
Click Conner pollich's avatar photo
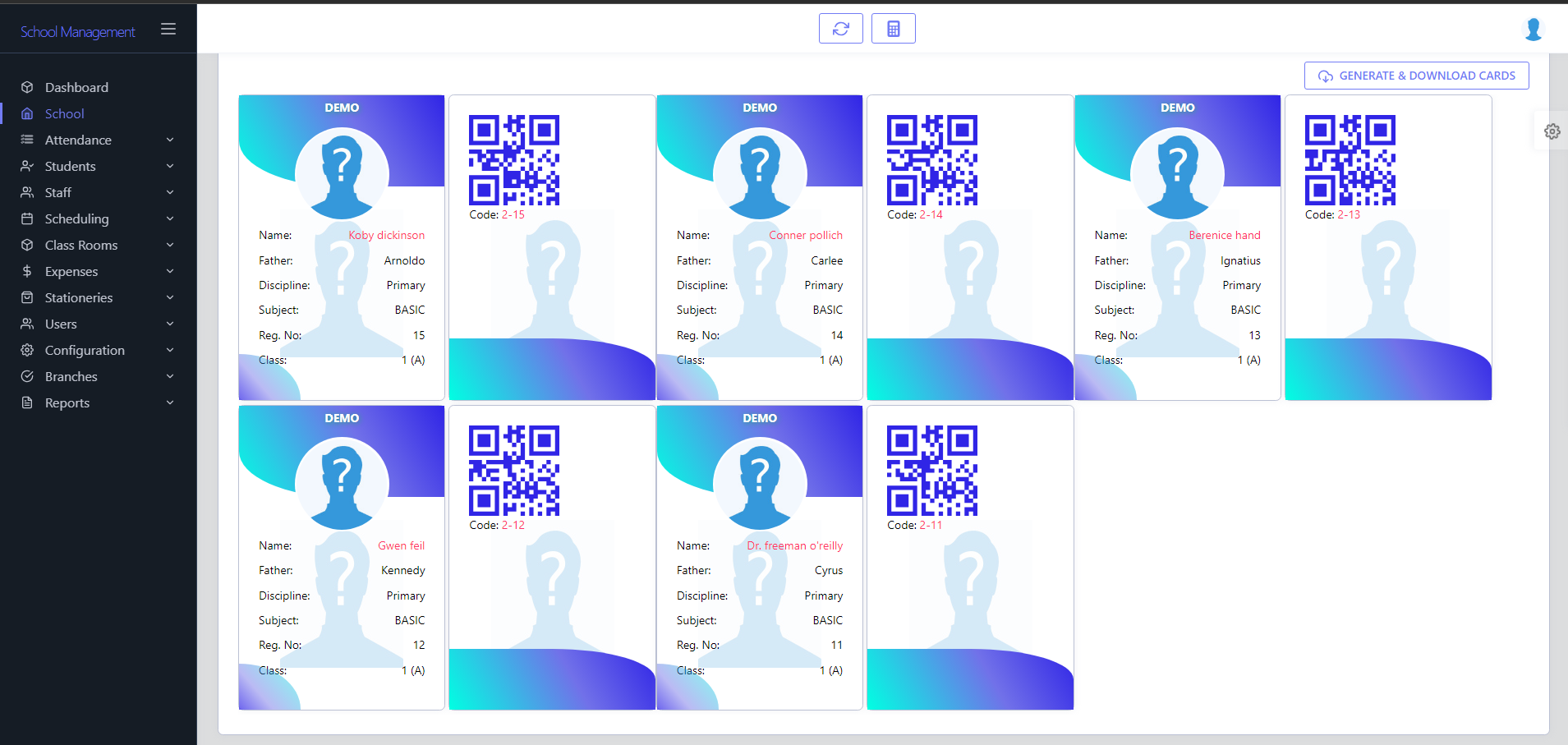[x=760, y=173]
